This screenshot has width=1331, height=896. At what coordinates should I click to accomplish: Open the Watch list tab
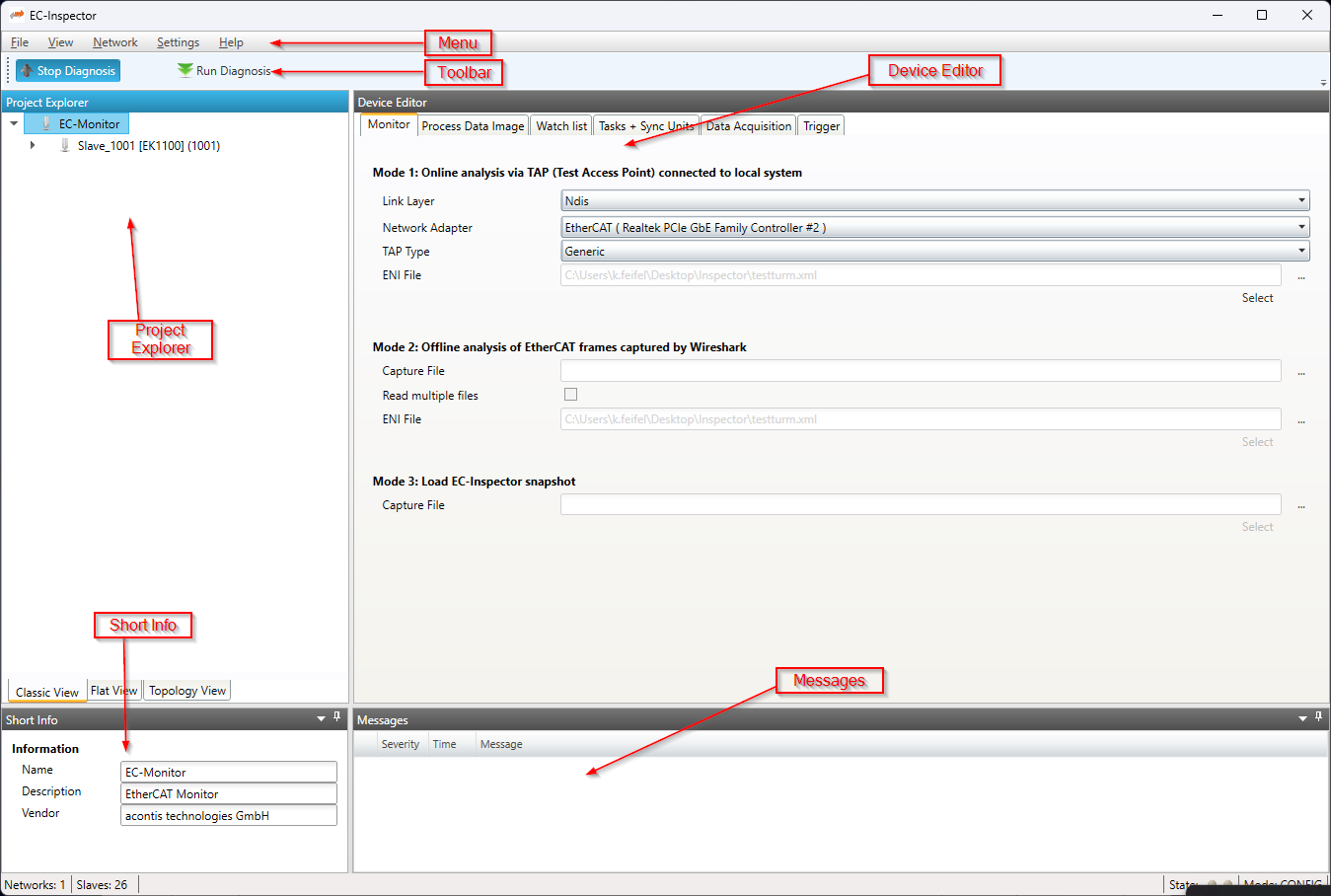click(x=560, y=125)
